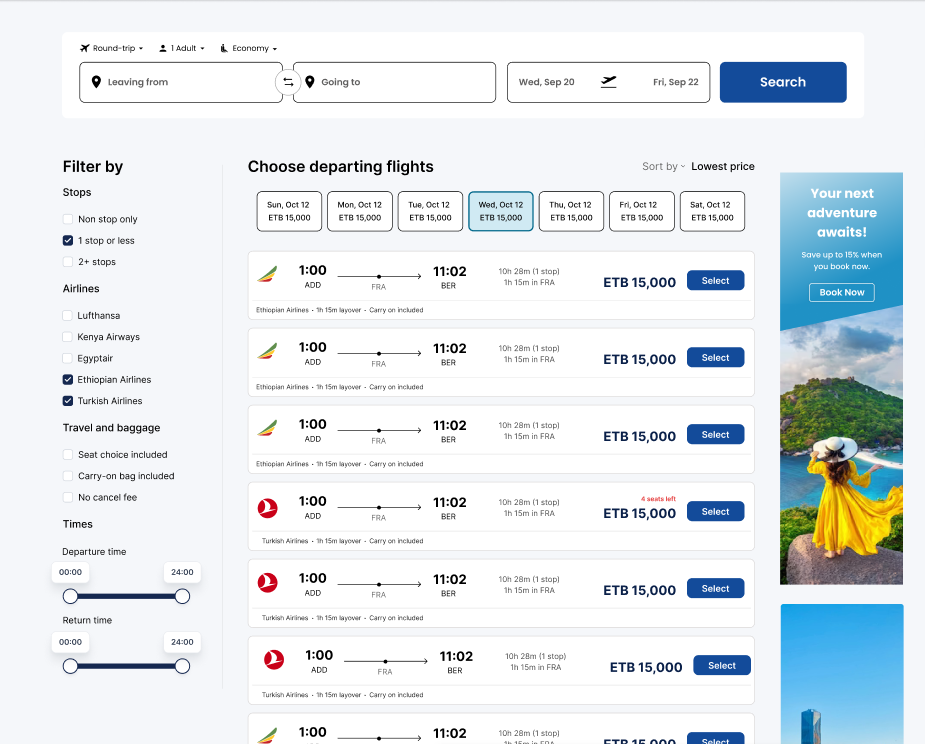Click the Departure time 24:00 value label
The width and height of the screenshot is (925, 744).
click(x=182, y=572)
